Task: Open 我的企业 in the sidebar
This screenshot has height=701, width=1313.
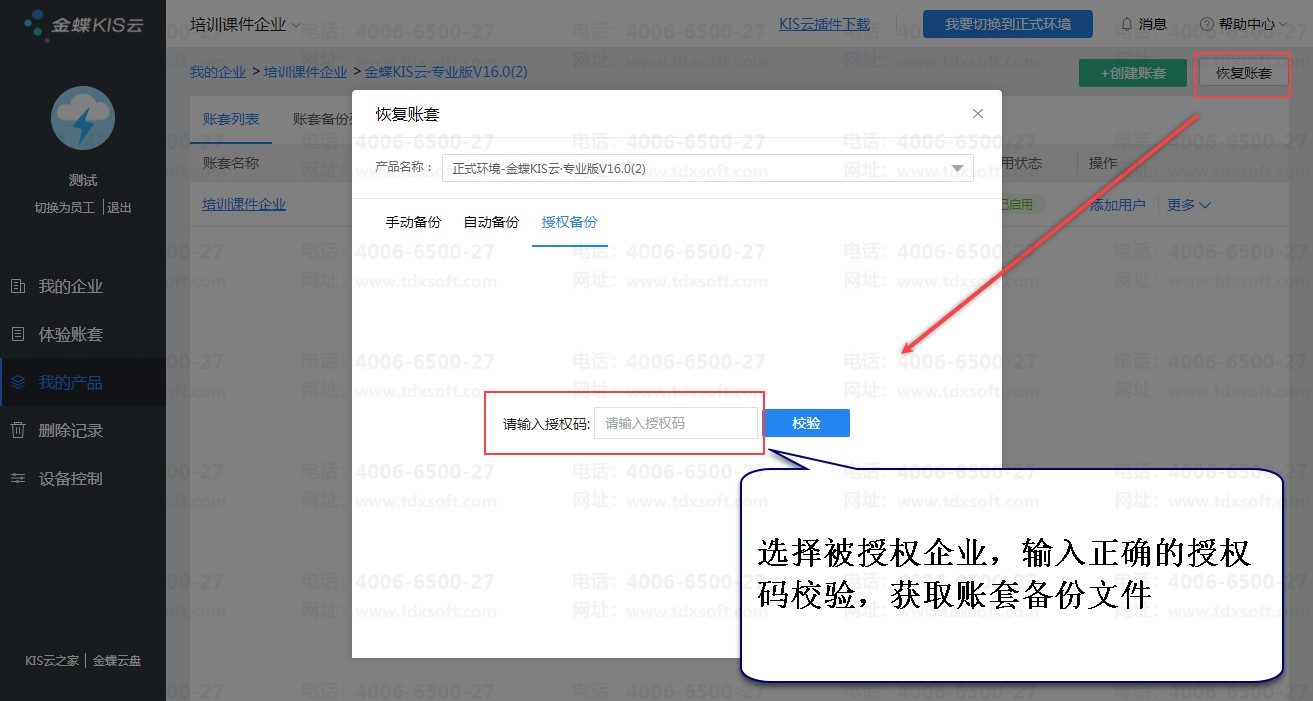Action: pyautogui.click(x=70, y=287)
